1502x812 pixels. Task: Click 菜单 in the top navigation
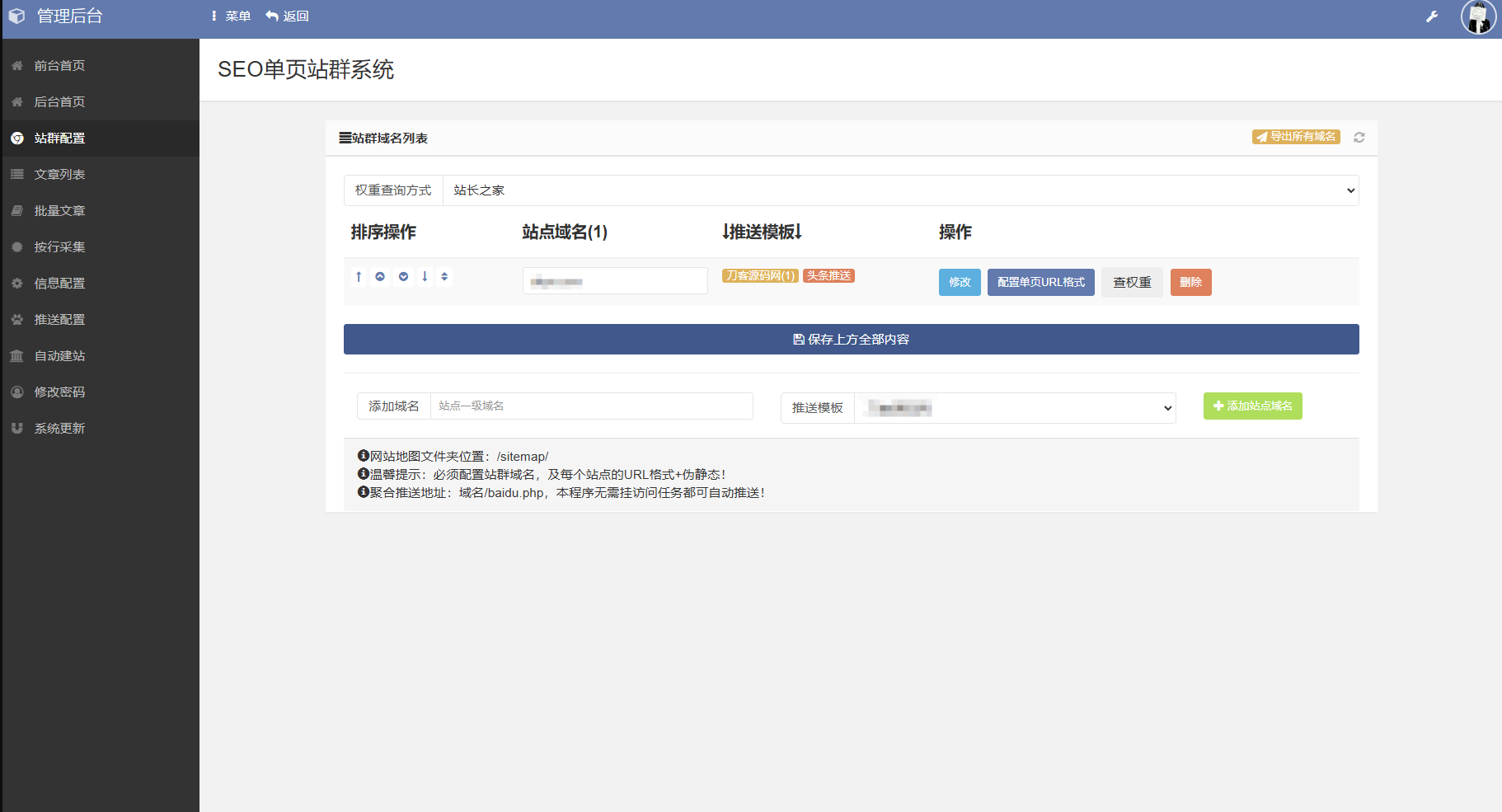pyautogui.click(x=233, y=16)
